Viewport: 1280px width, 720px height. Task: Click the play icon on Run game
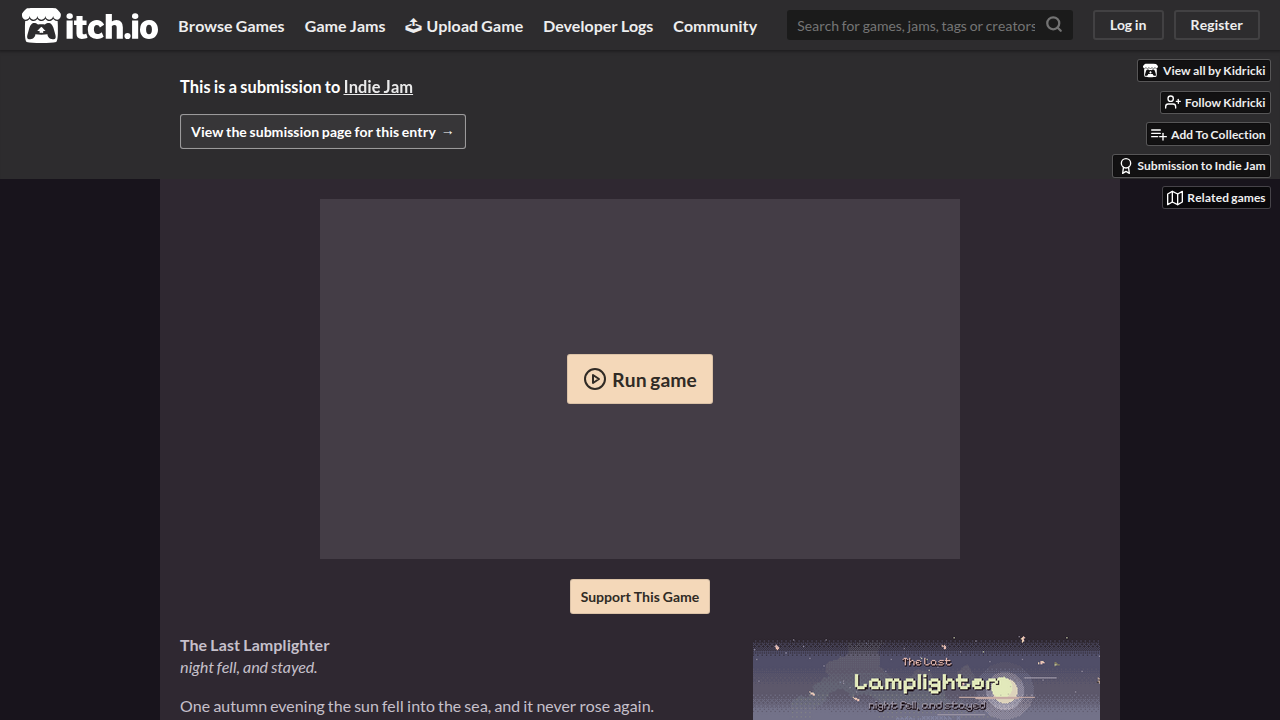595,379
